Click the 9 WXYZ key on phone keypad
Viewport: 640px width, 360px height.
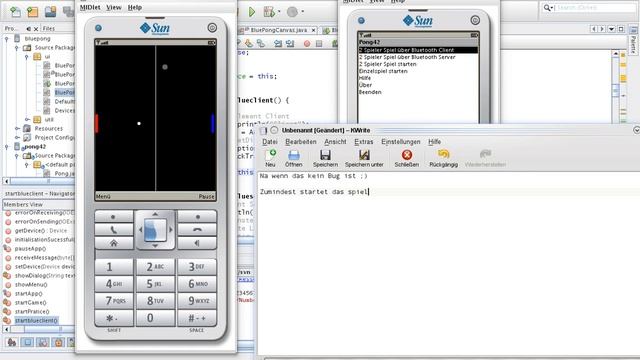pos(197,301)
